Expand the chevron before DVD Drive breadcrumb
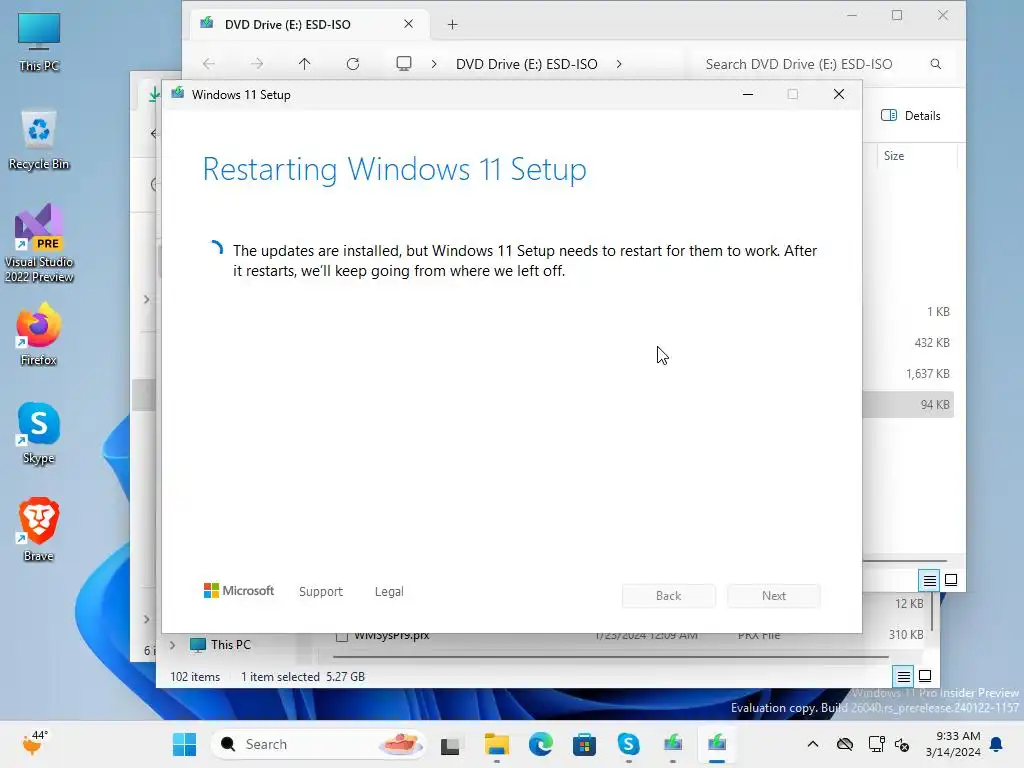1024x768 pixels. pos(434,64)
